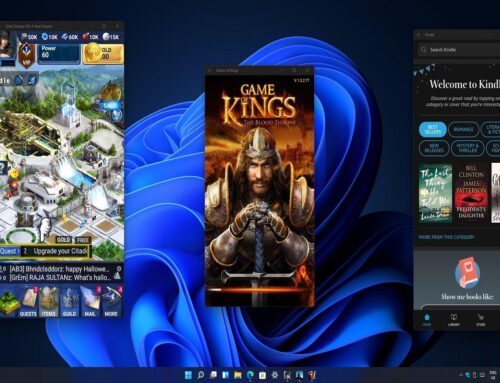
Task: Open The President's Daughter book cover
Action: (471, 193)
